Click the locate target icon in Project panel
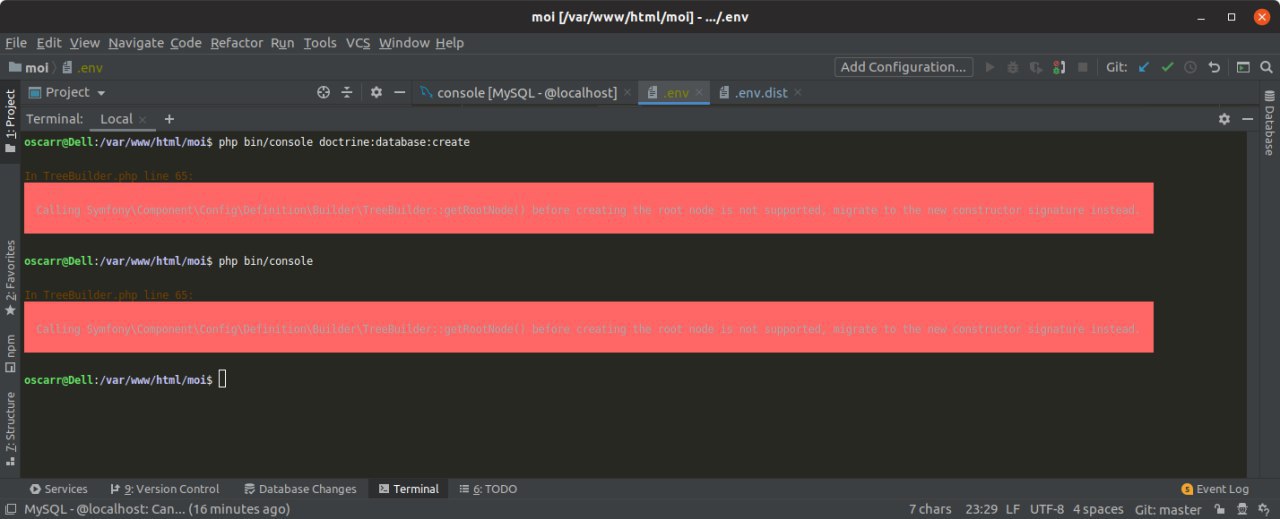1280x519 pixels. 323,92
